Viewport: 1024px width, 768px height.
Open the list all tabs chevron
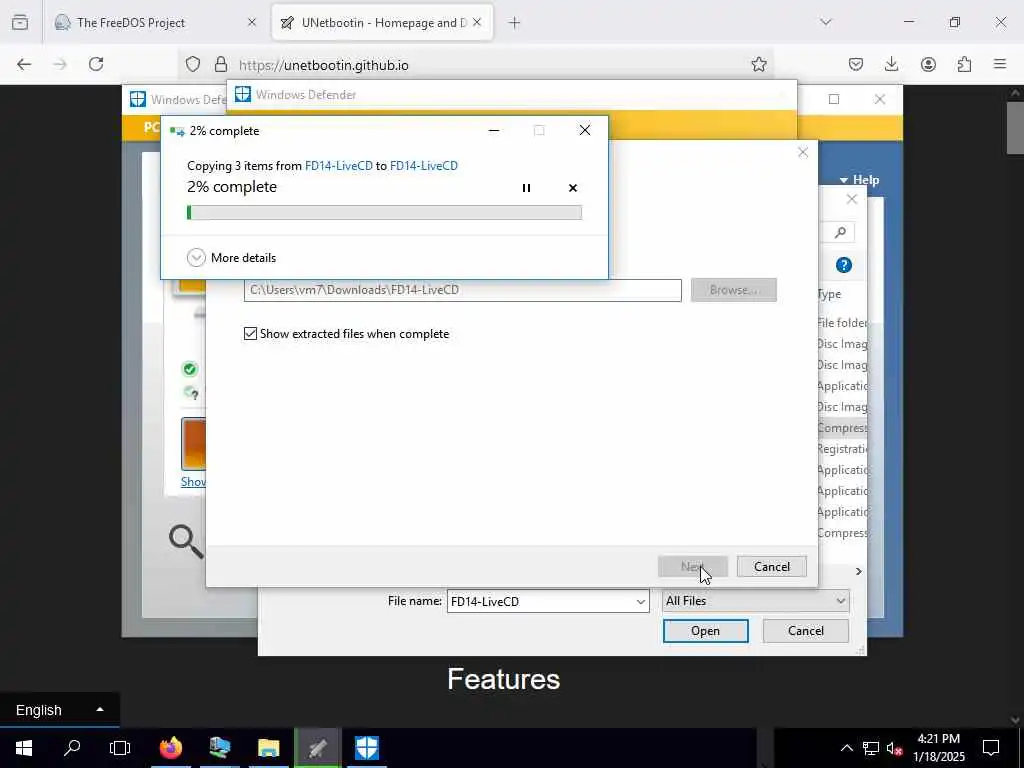point(825,22)
